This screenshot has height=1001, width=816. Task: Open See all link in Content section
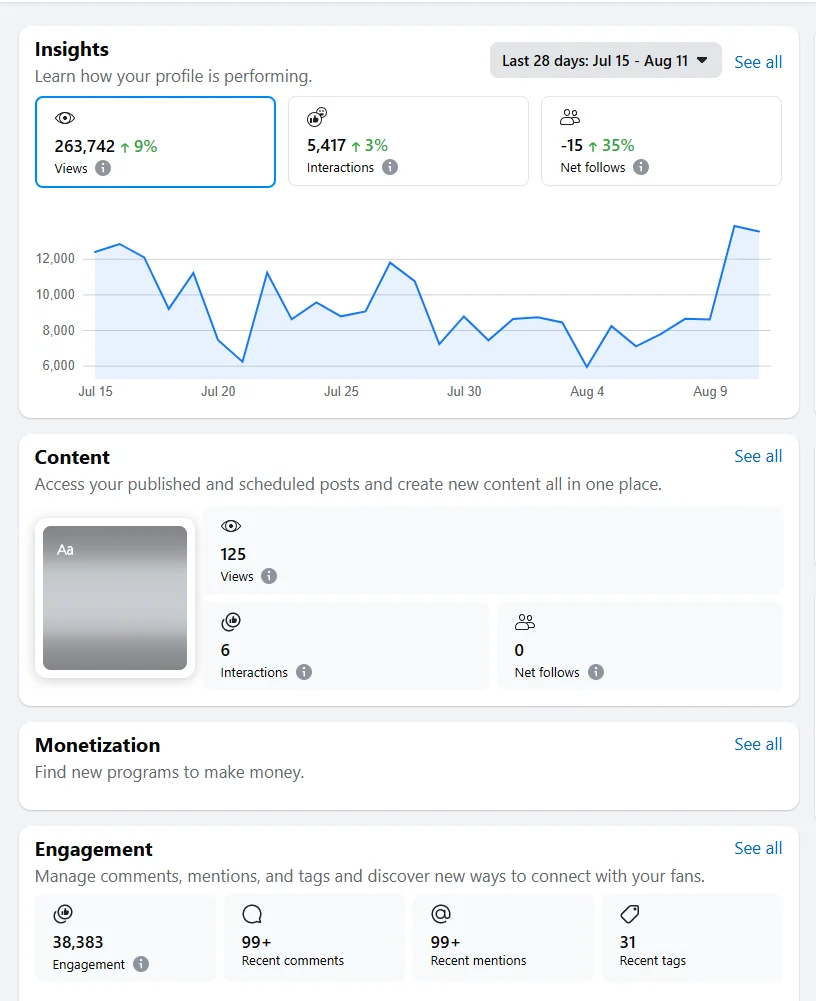[758, 456]
